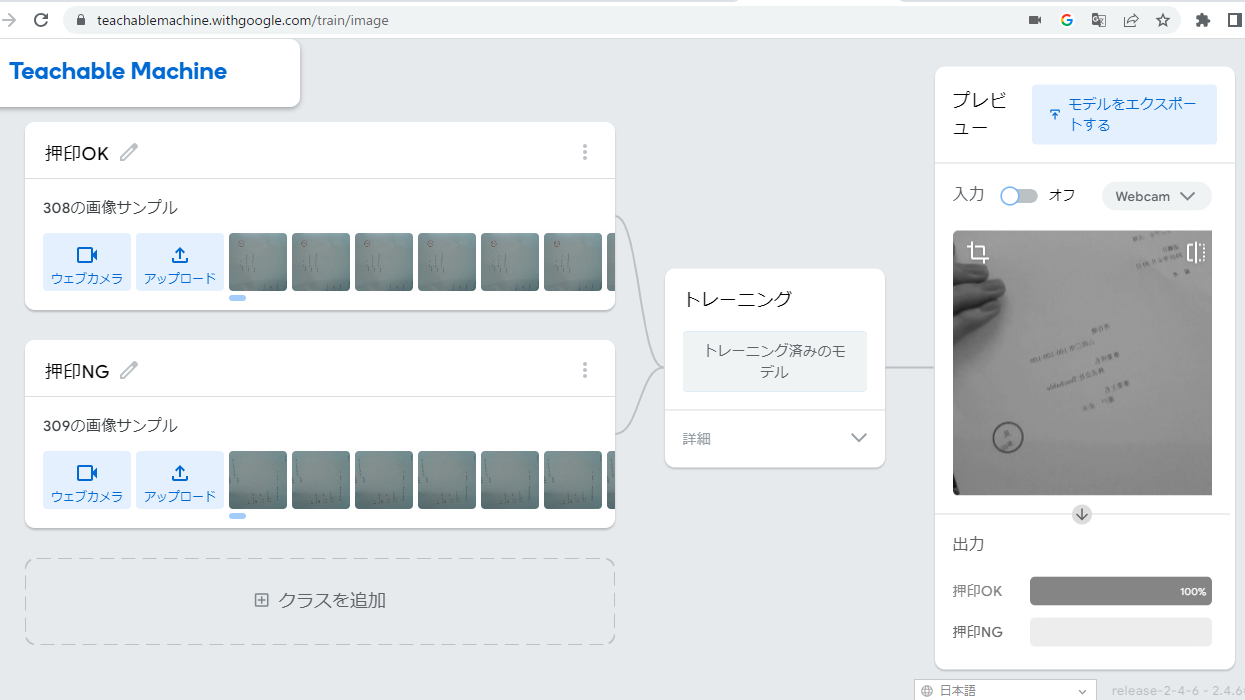This screenshot has height=700, width=1245.
Task: Click globe icon beside language selector
Action: click(929, 690)
